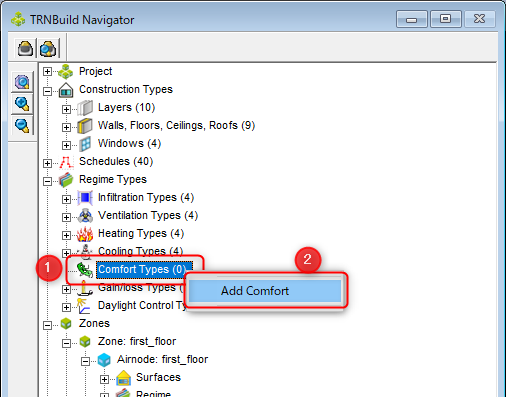Collapse the Construction Types node

point(47,91)
